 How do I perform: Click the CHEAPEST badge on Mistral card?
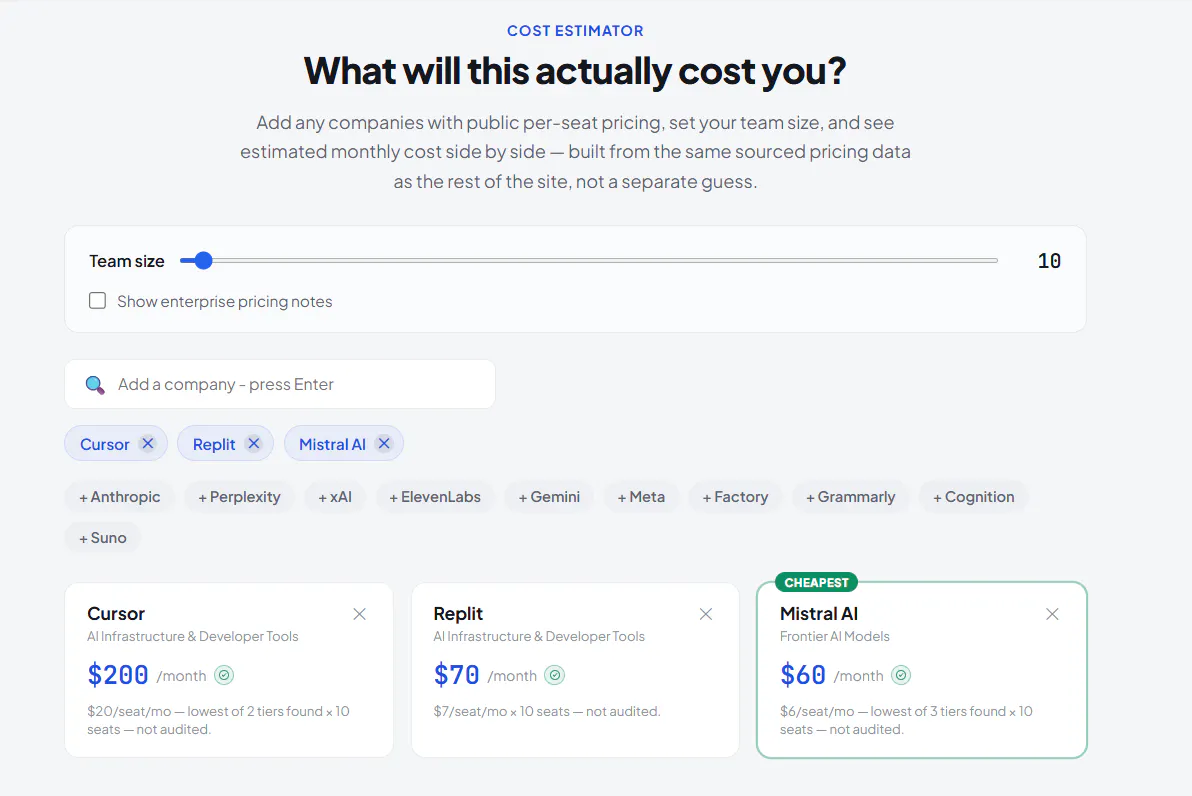(816, 582)
